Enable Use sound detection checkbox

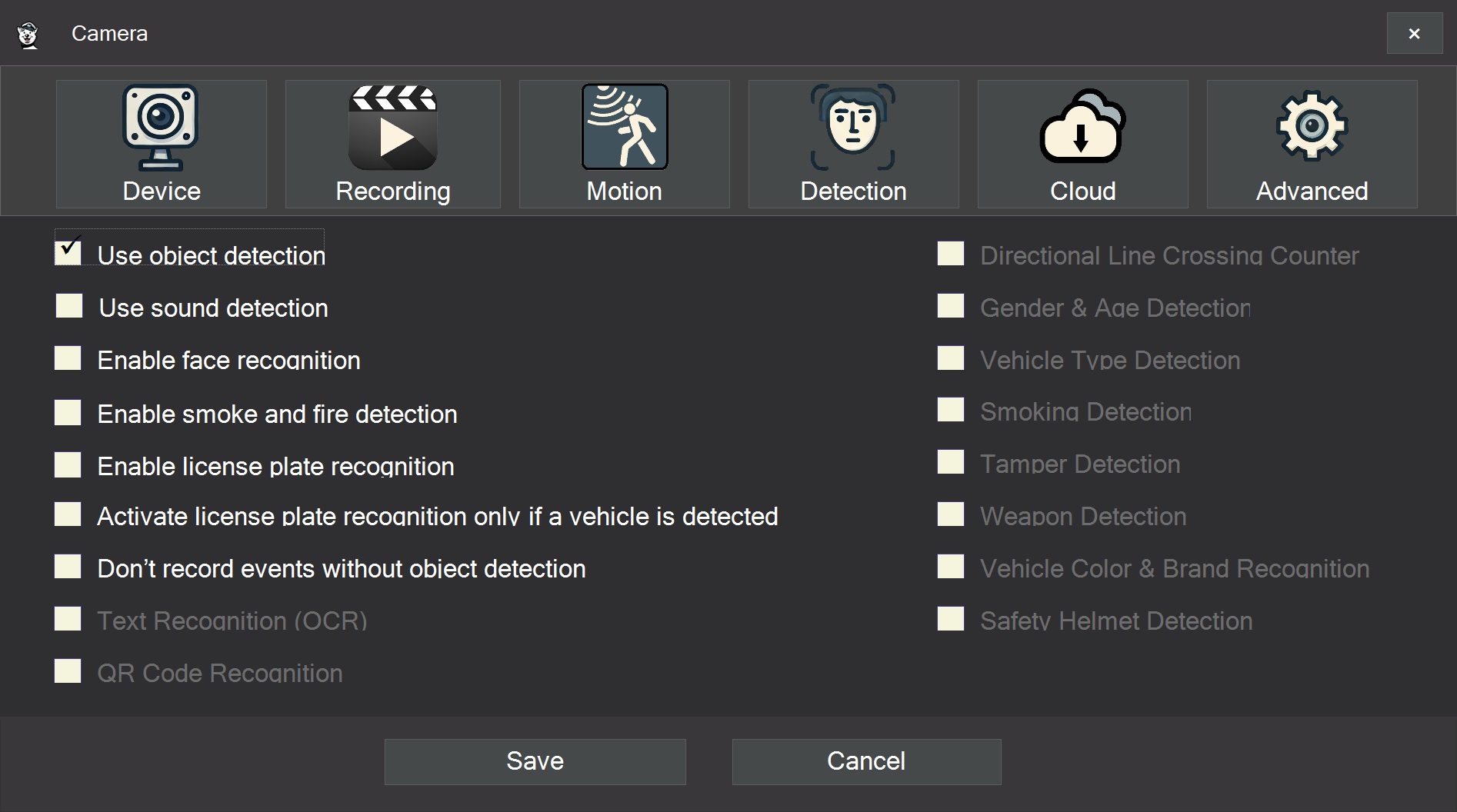pos(69,306)
